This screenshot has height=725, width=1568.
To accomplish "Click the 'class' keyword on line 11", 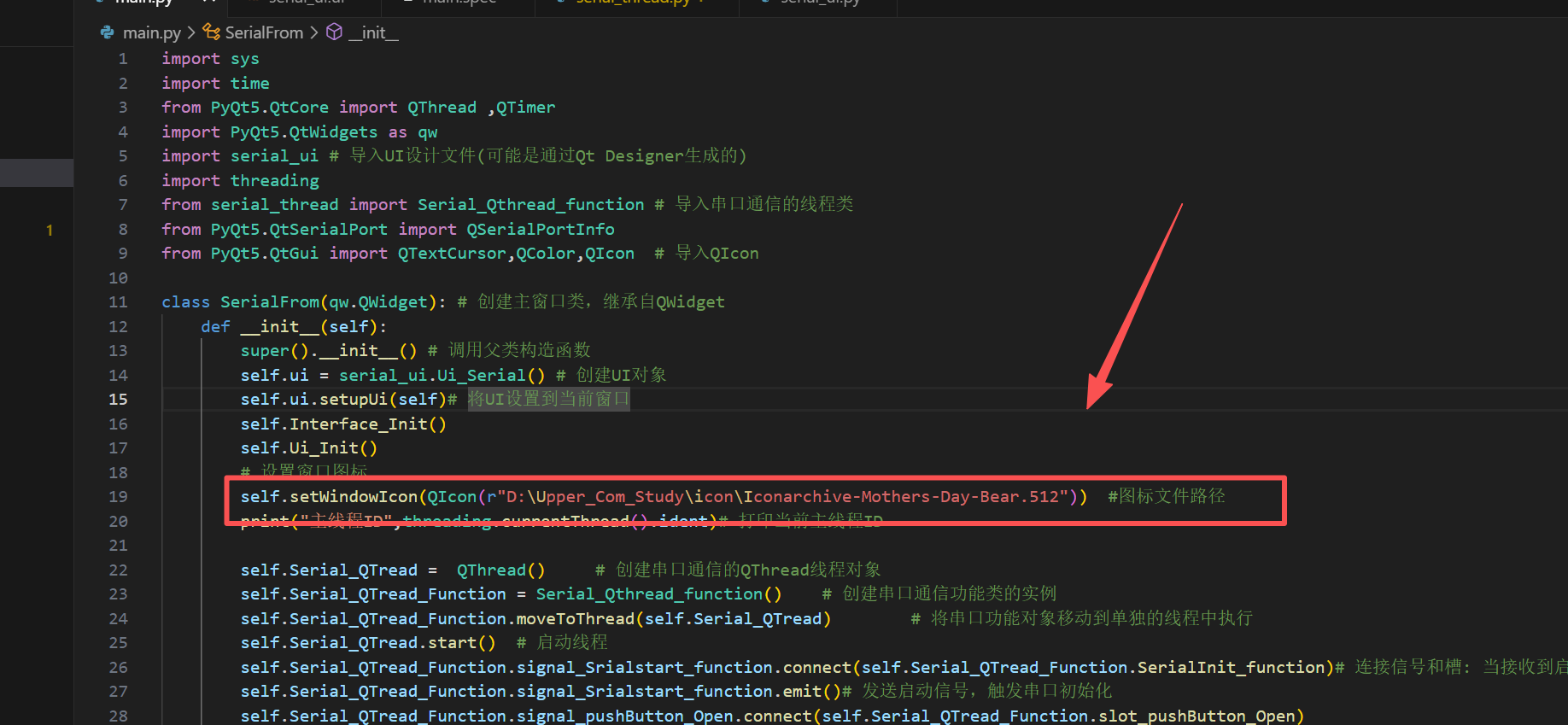I will pyautogui.click(x=185, y=302).
